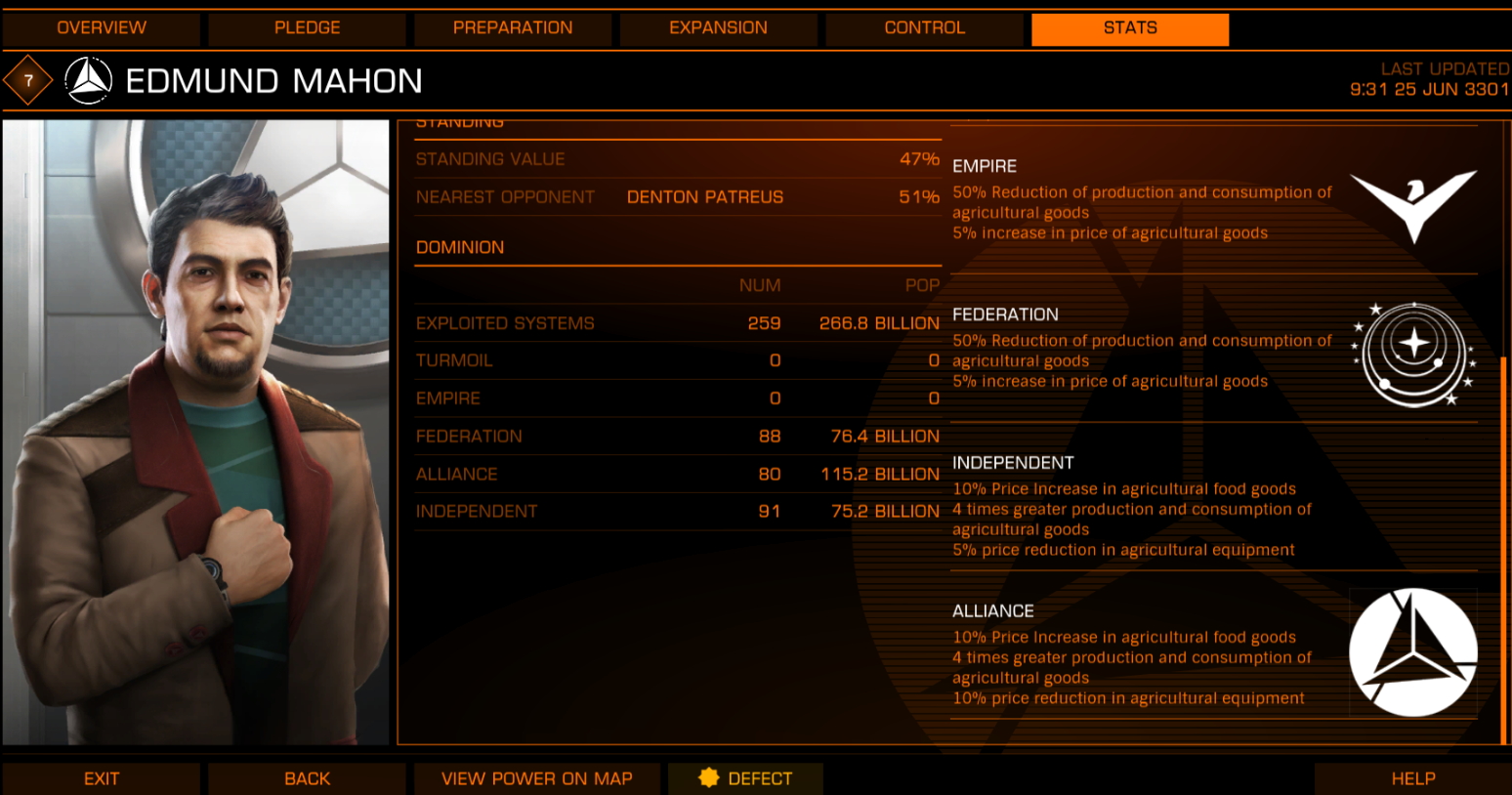This screenshot has height=795, width=1512.
Task: Open the Overview tab
Action: pos(102,28)
